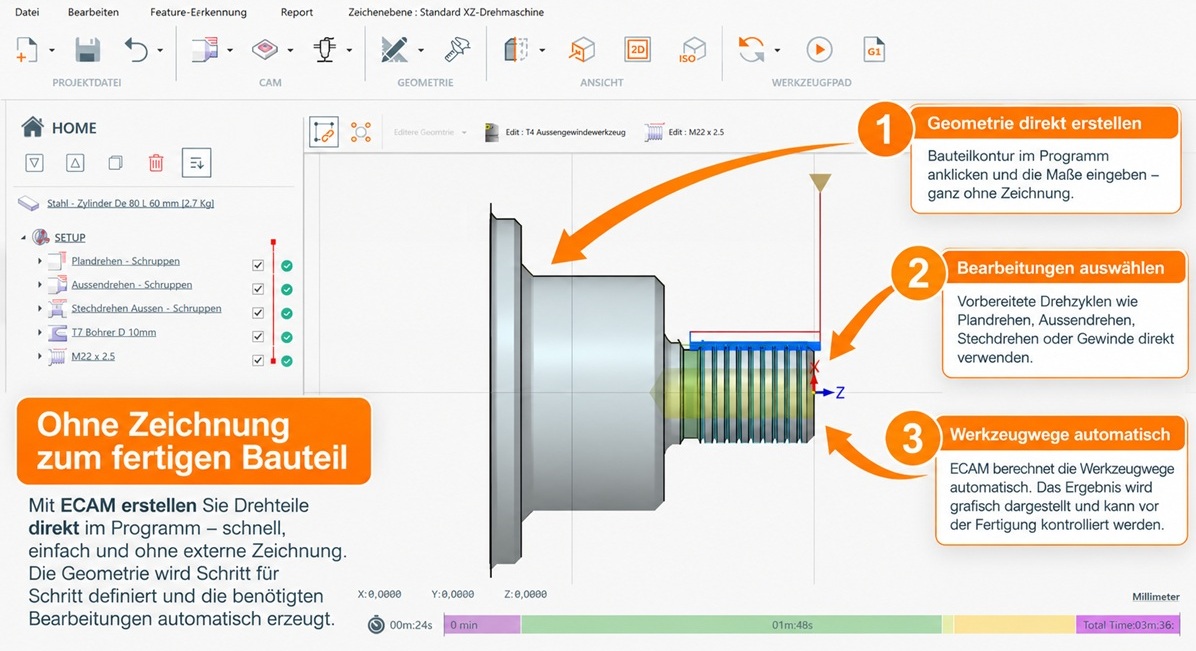
Task: Toggle the Stechdrehen Aussen - Schruppen checkbox
Action: pyautogui.click(x=258, y=313)
